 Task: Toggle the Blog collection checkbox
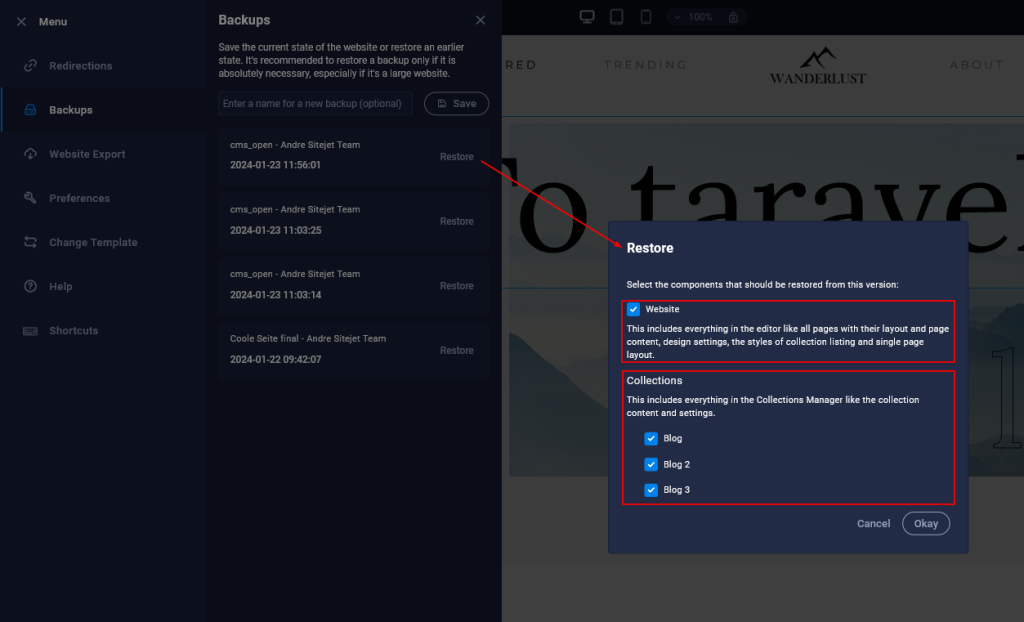(x=650, y=438)
